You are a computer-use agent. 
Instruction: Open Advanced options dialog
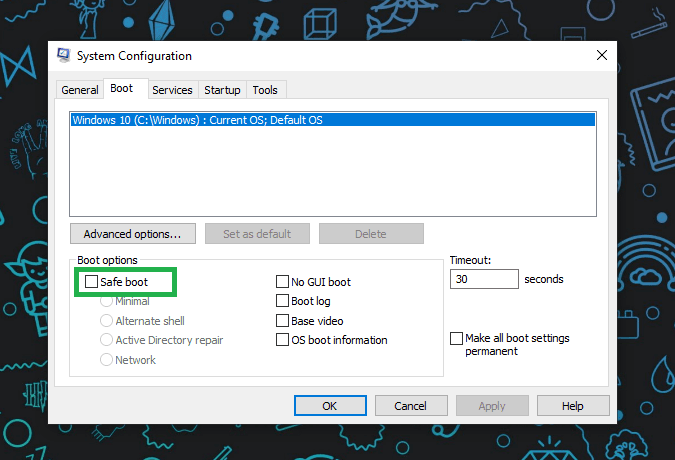133,234
